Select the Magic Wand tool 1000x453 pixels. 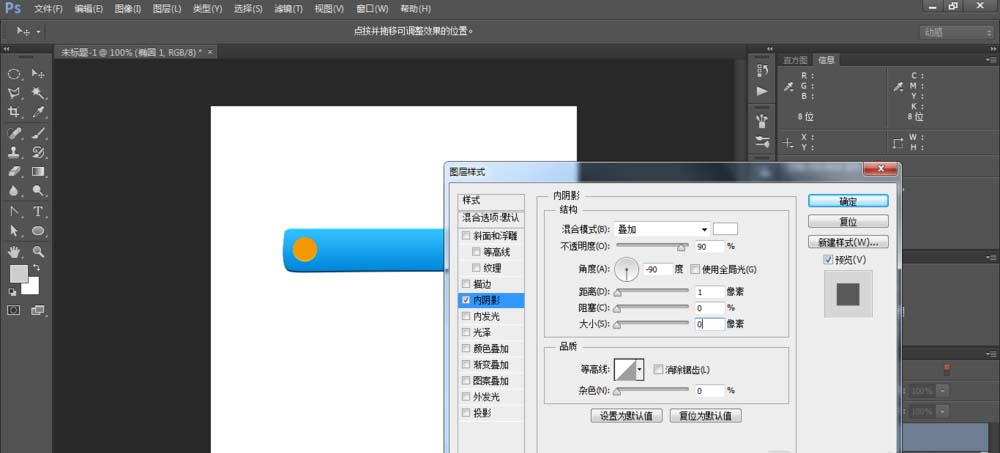click(38, 93)
